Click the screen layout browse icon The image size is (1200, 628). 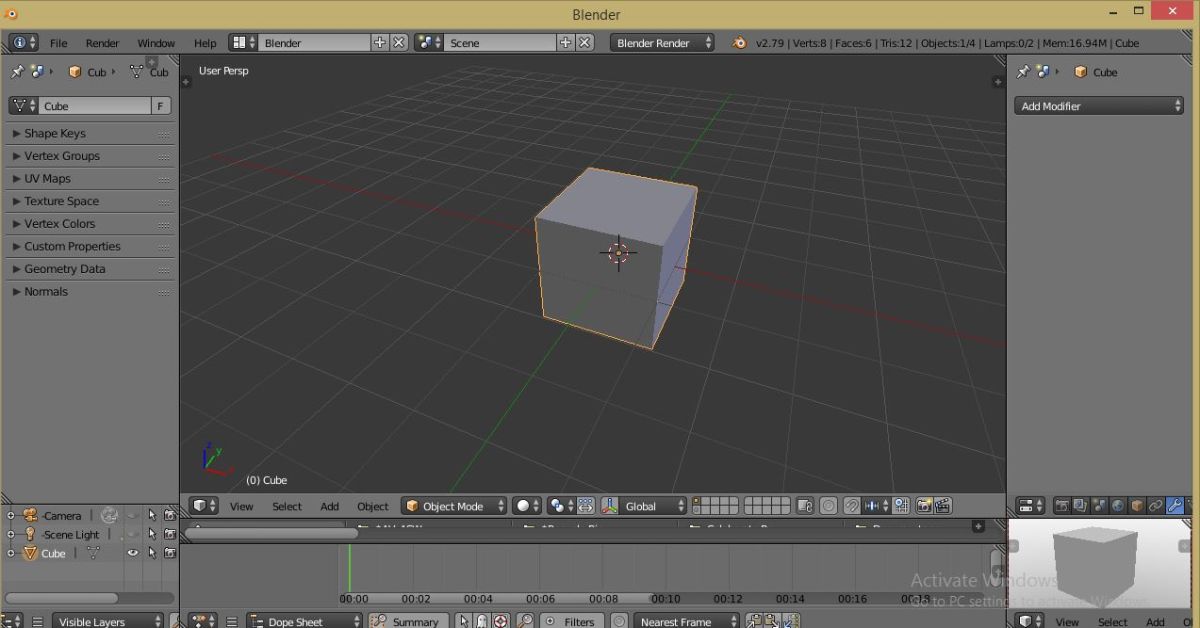[x=243, y=43]
